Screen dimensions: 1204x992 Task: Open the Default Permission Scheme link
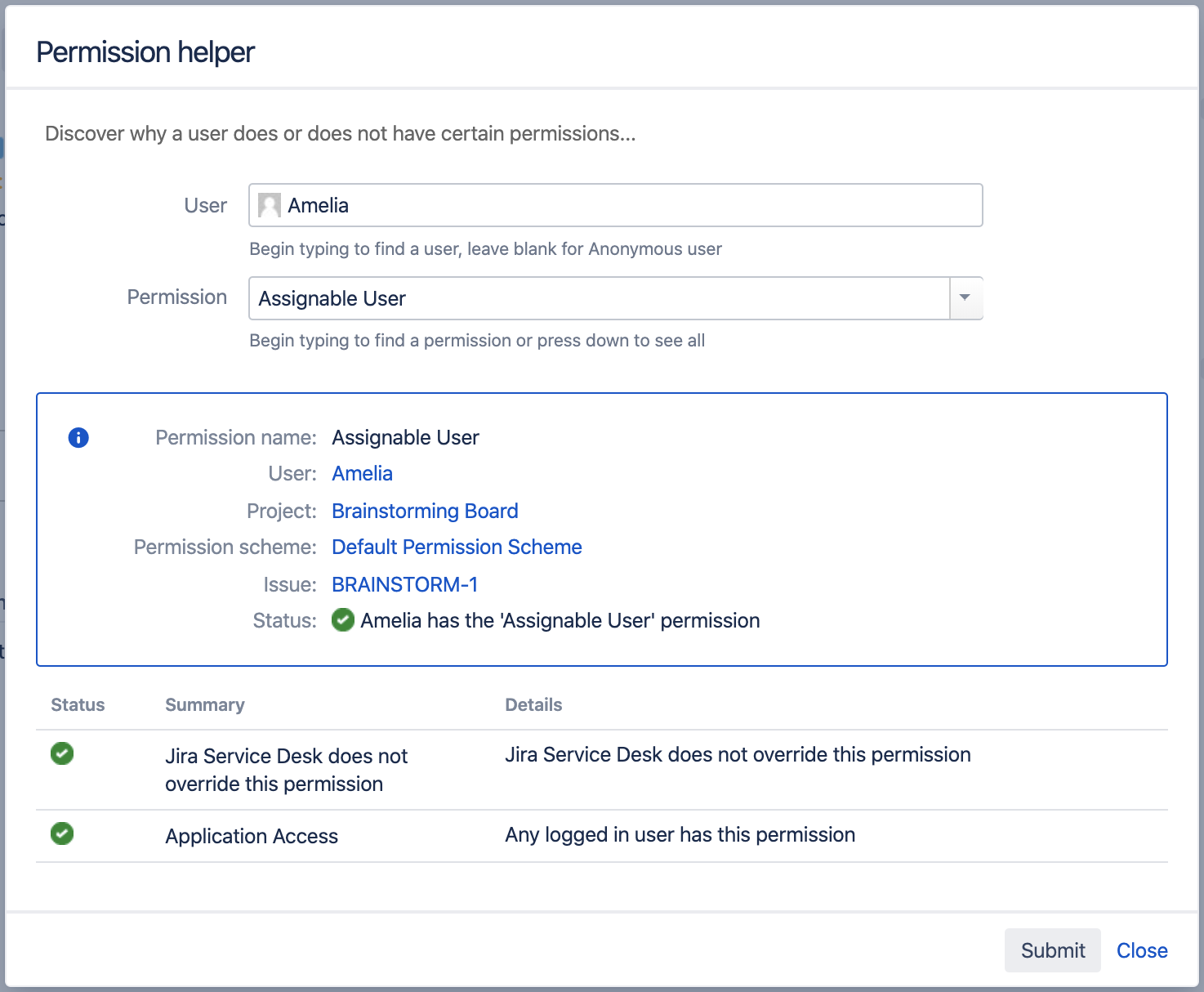click(x=456, y=547)
